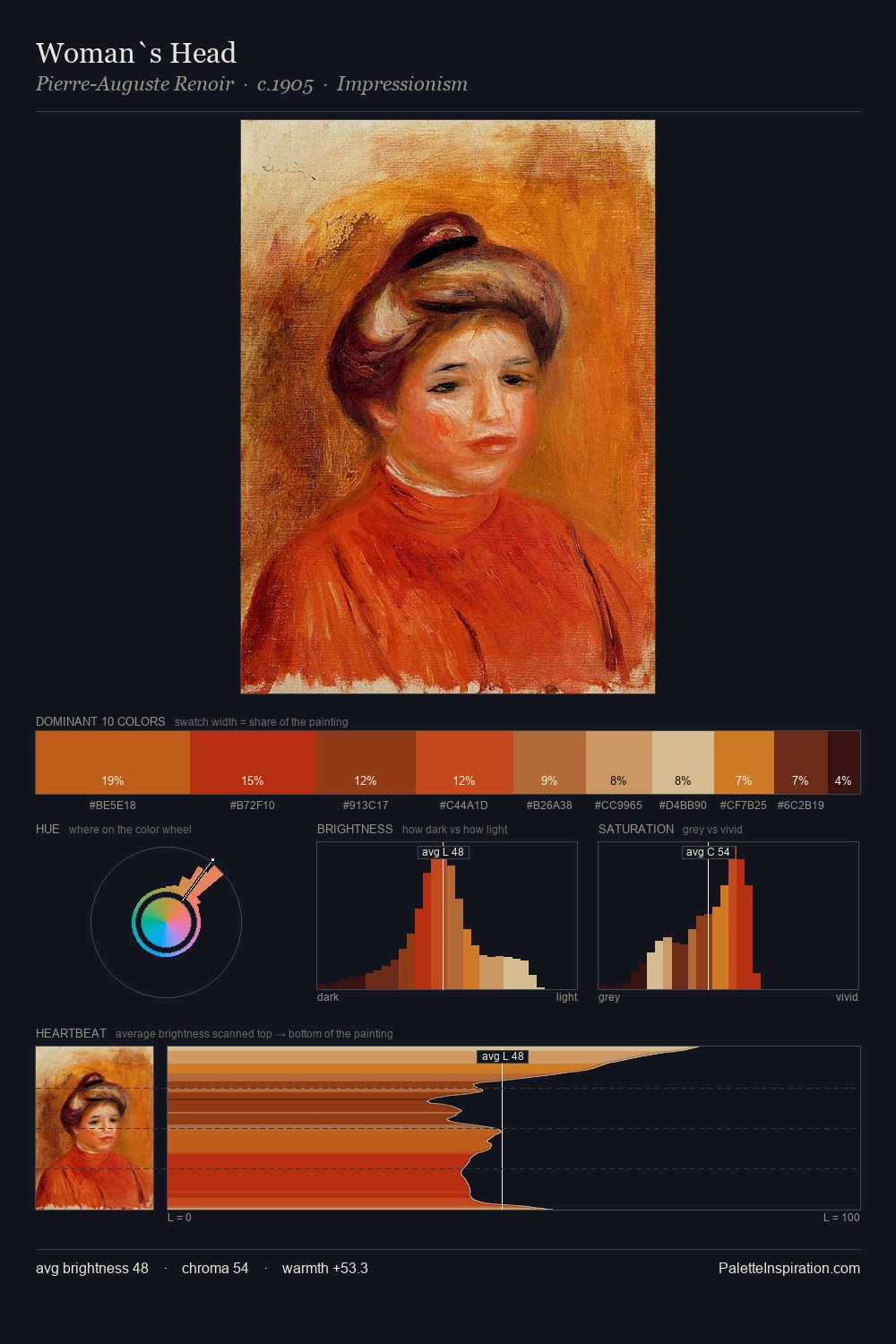
Task: Pick the #913C17 12% swatch
Action: 366,762
